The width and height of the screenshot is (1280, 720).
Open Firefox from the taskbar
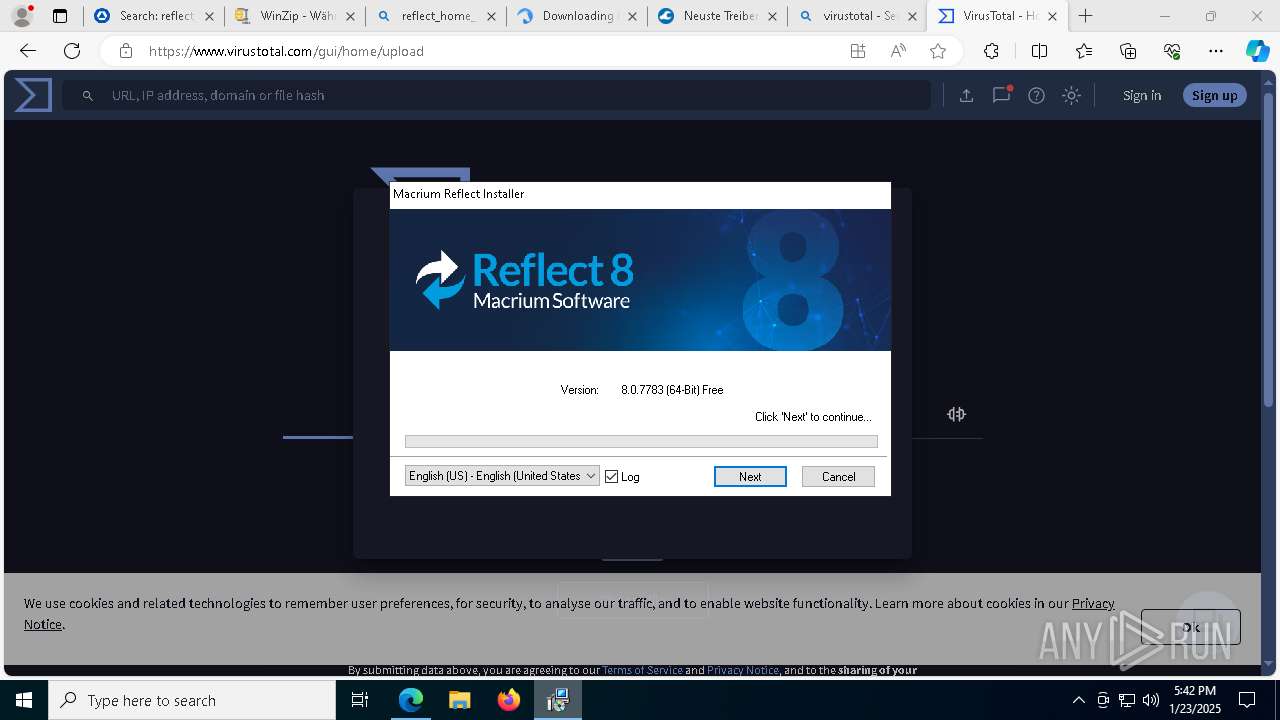[509, 700]
